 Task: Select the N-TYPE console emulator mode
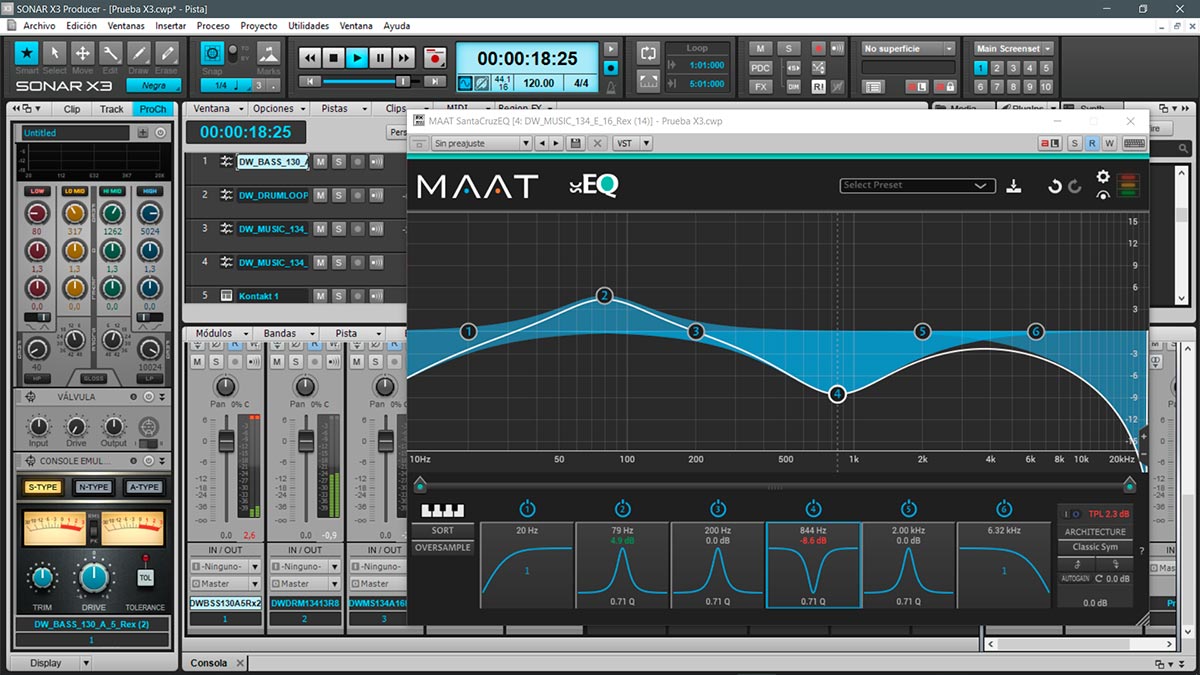tap(94, 487)
